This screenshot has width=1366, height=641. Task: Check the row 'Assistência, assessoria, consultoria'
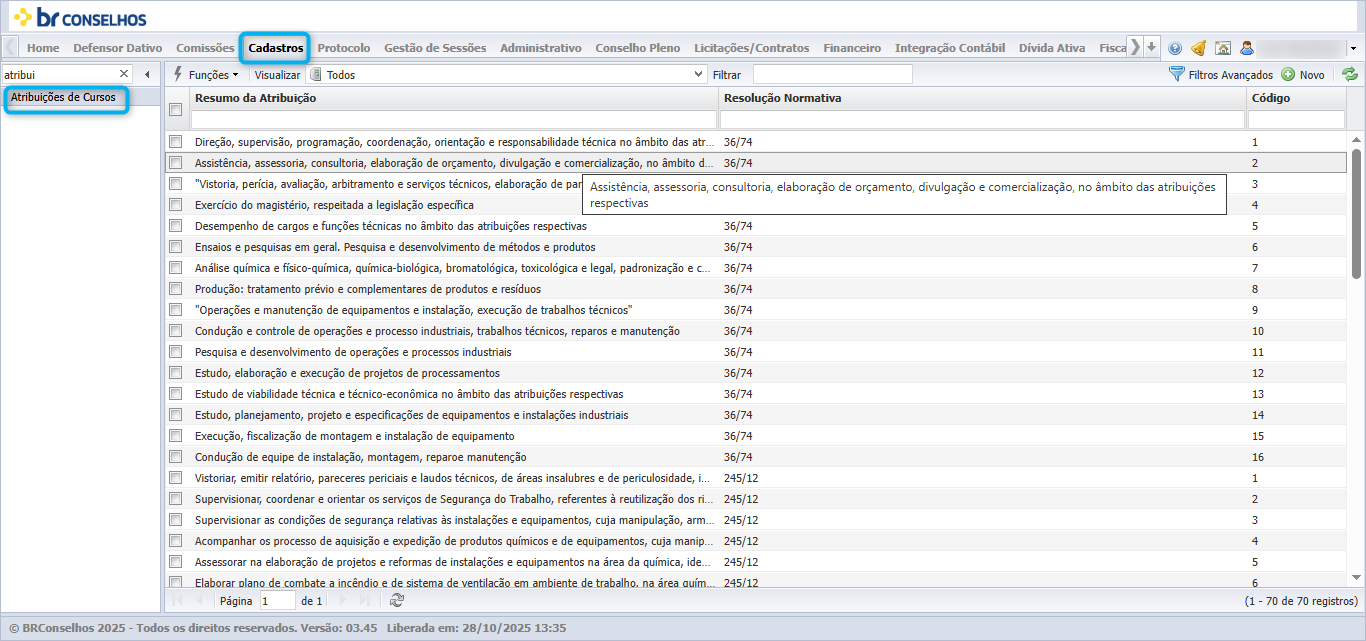tap(176, 163)
